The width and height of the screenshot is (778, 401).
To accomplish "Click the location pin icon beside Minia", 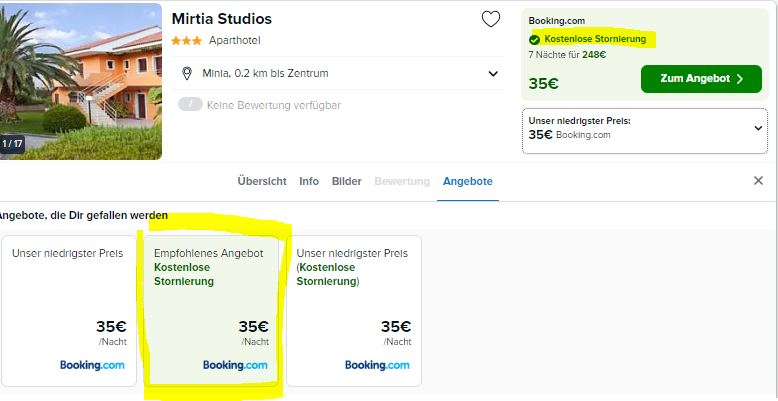I will [187, 74].
